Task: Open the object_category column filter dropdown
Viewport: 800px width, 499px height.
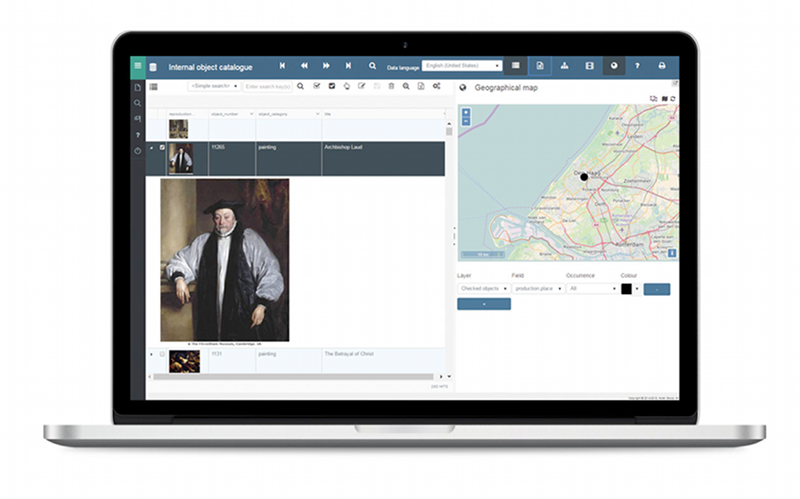Action: [317, 114]
